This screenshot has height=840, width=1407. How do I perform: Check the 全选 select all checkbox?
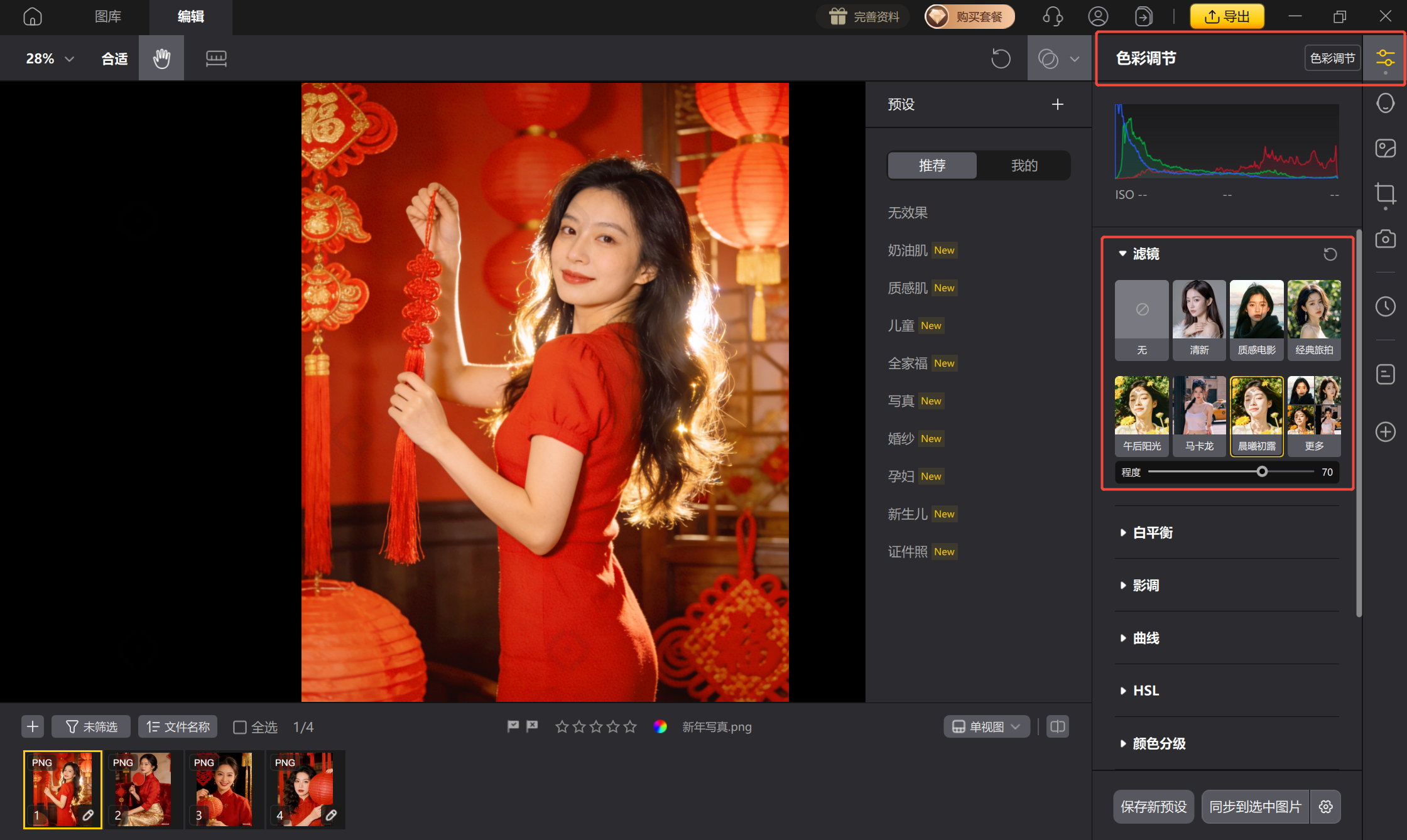click(240, 727)
